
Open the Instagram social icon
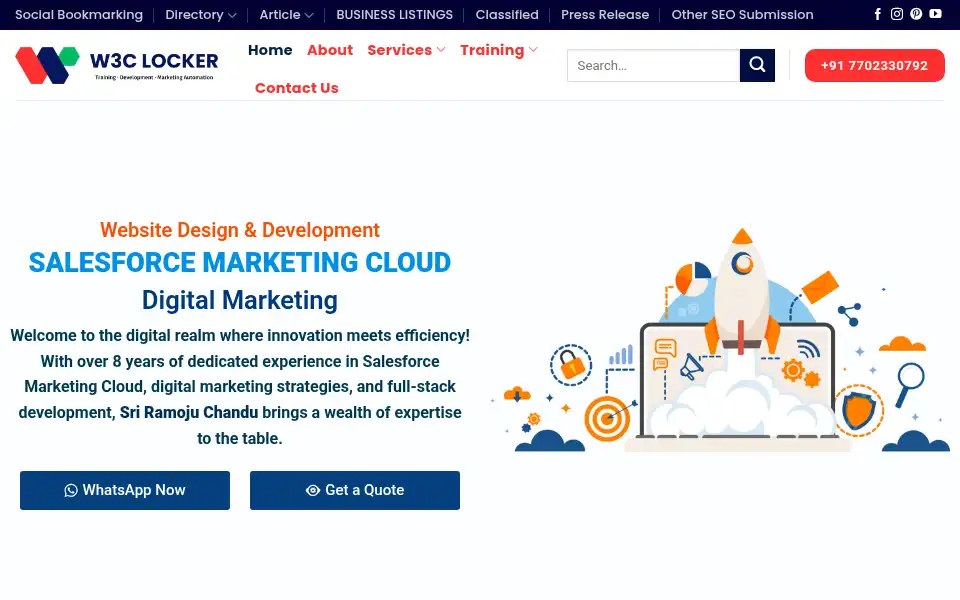896,14
